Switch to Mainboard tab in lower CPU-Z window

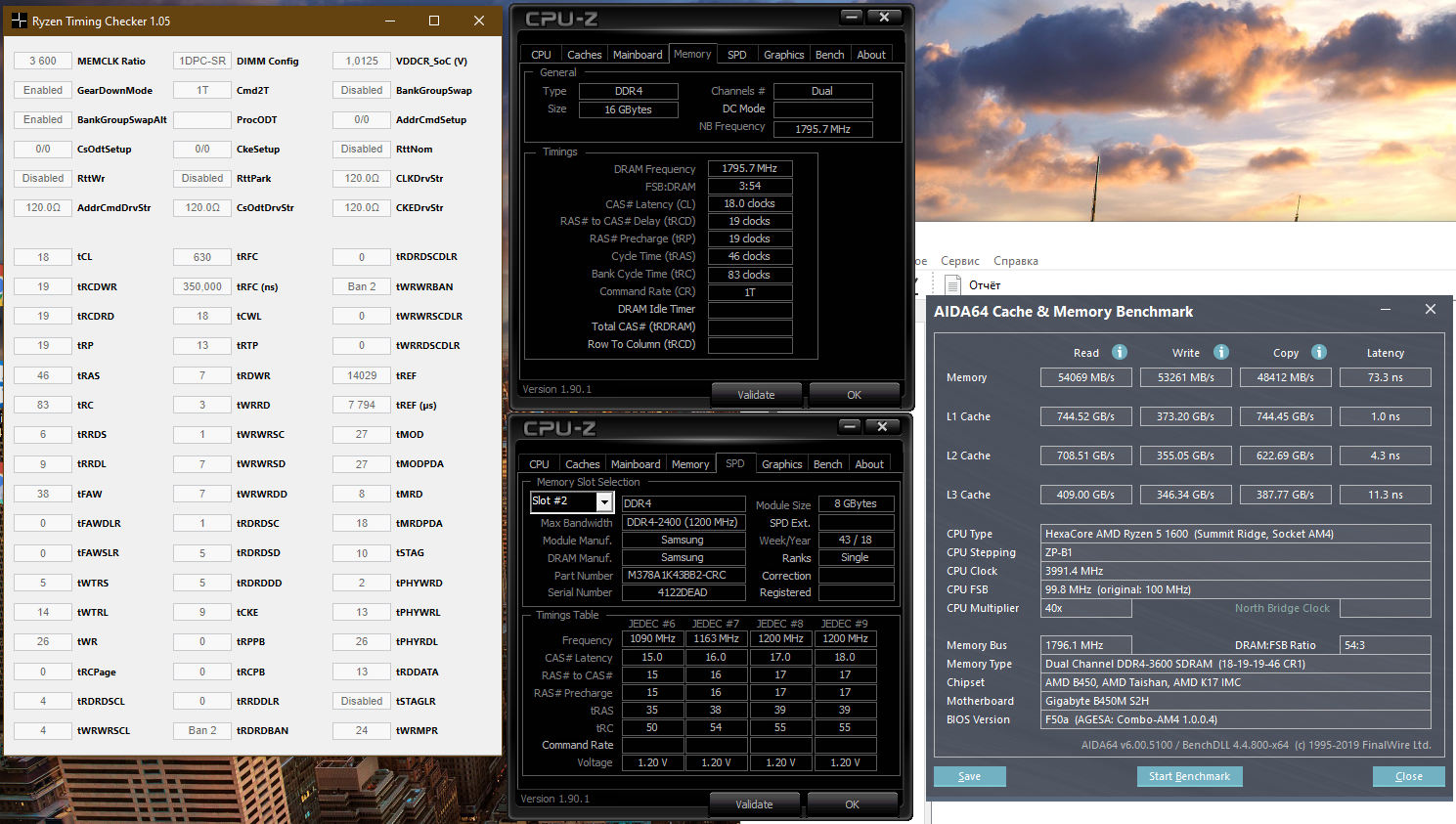click(x=636, y=464)
